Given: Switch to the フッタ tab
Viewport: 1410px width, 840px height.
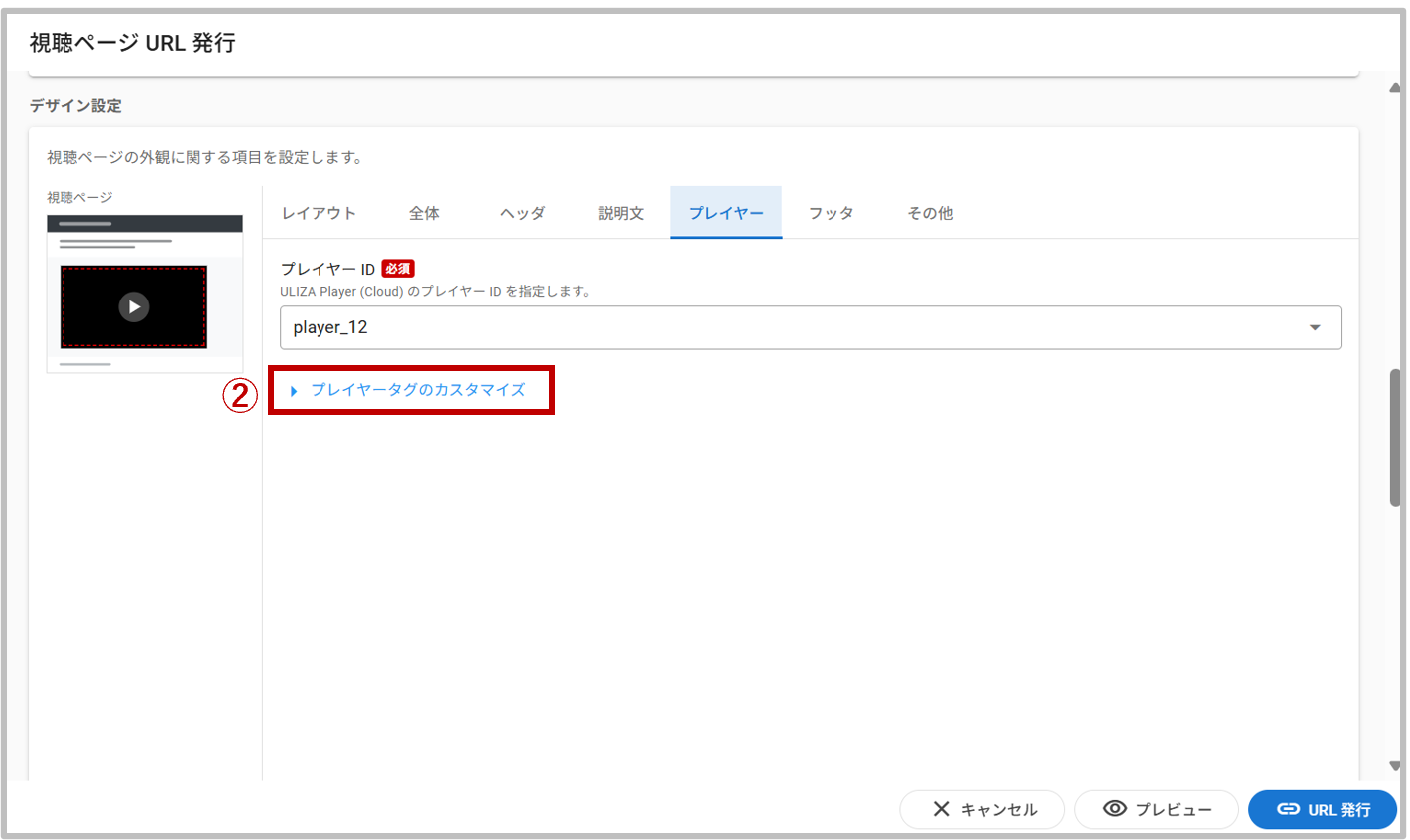Looking at the screenshot, I should pyautogui.click(x=831, y=213).
